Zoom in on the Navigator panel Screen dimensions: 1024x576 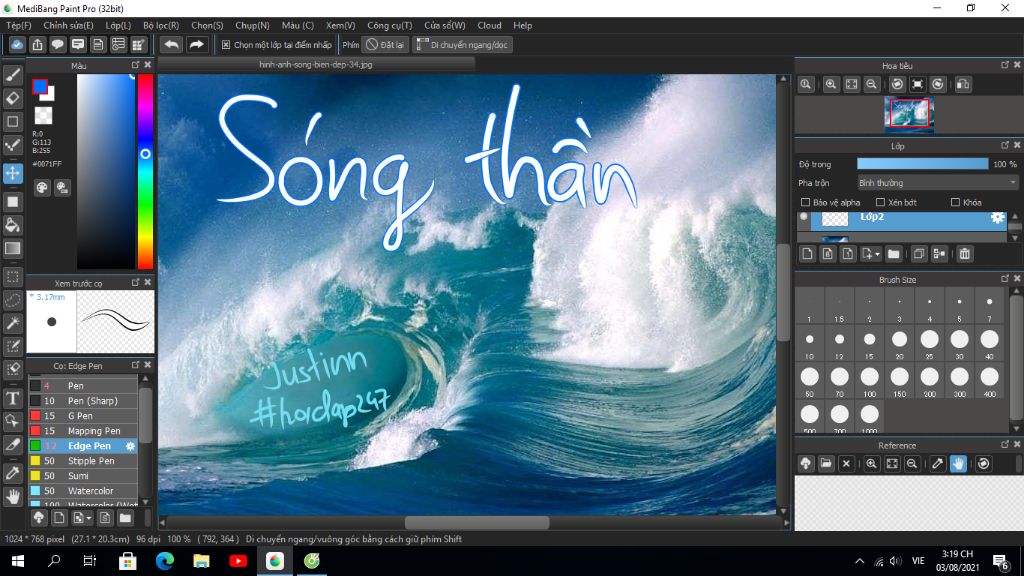click(x=831, y=84)
